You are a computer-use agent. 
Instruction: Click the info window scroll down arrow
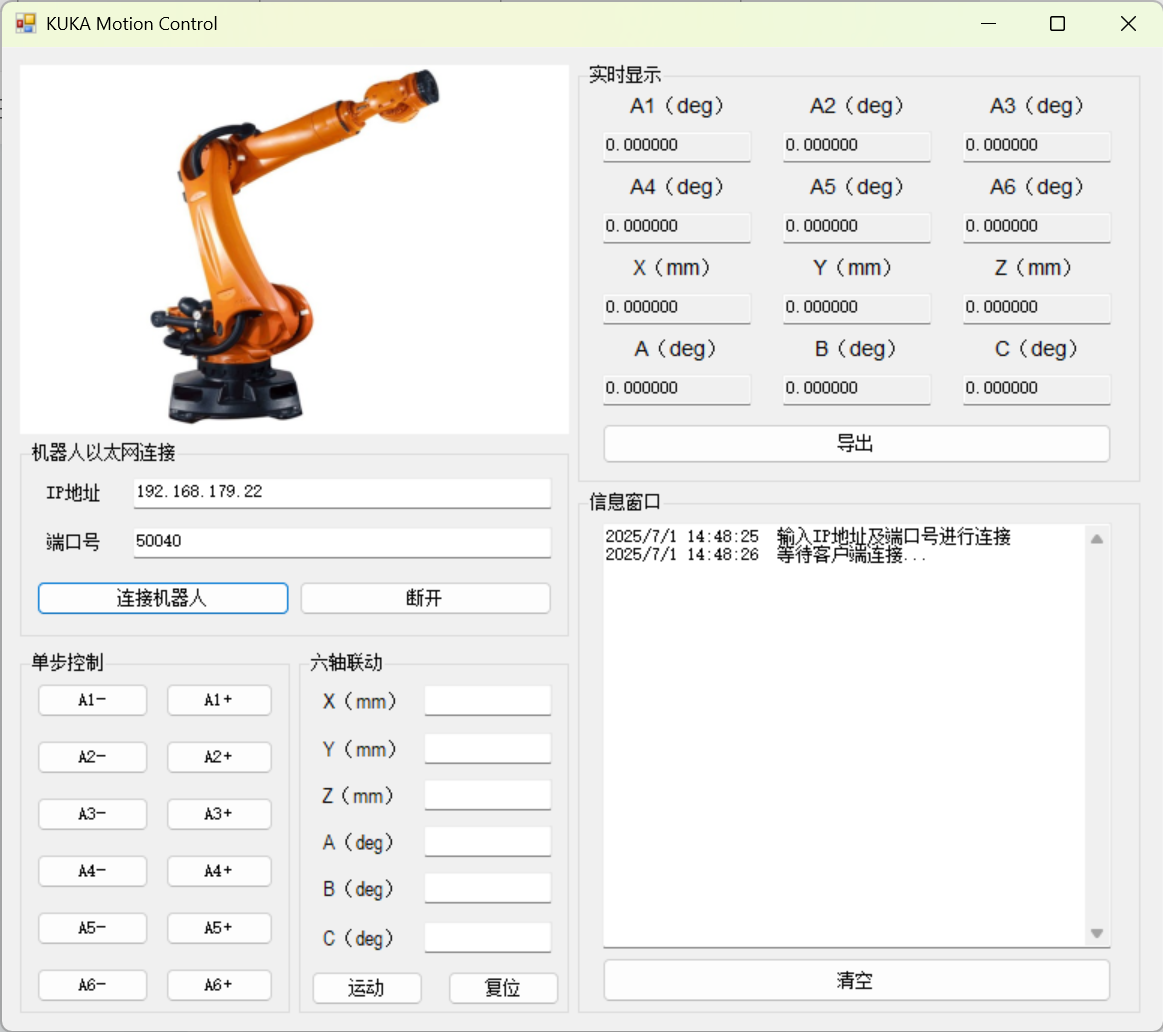coord(1097,933)
